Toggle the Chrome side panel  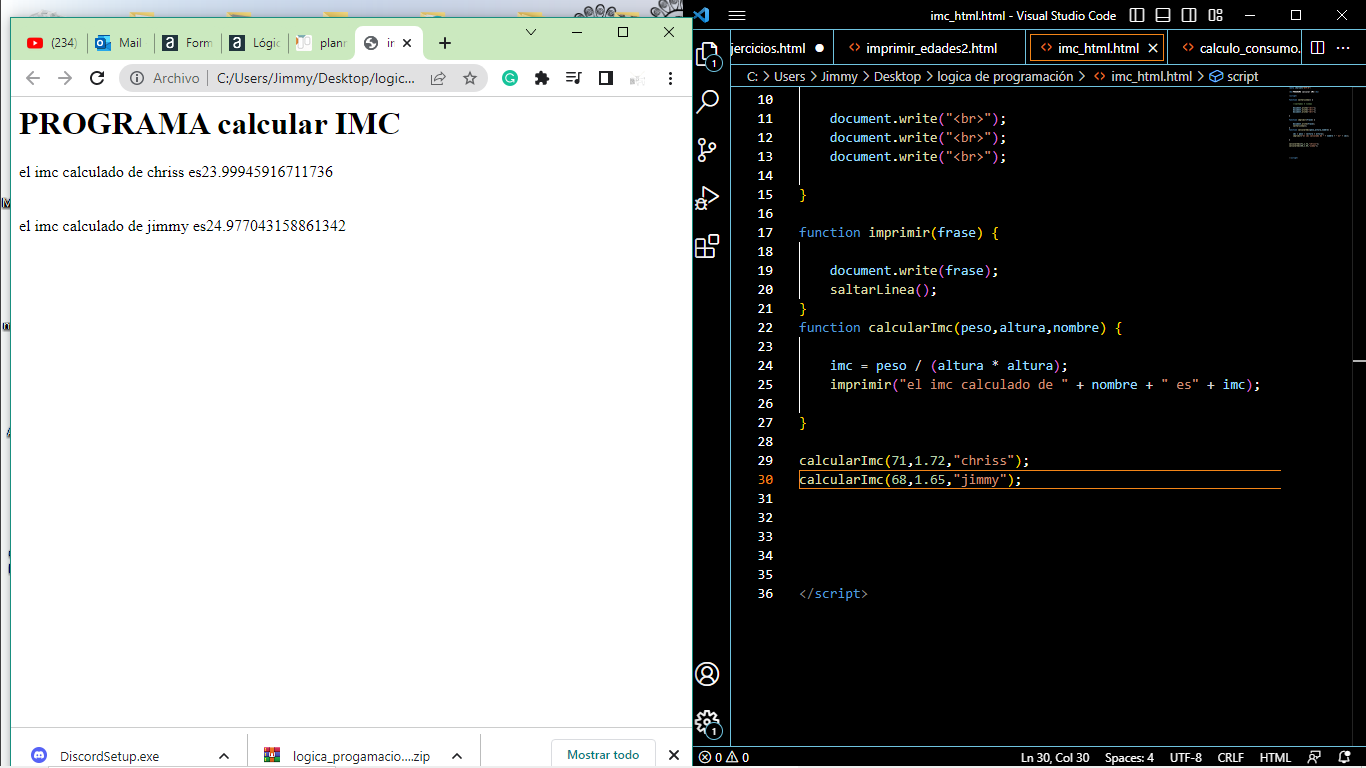coord(606,78)
